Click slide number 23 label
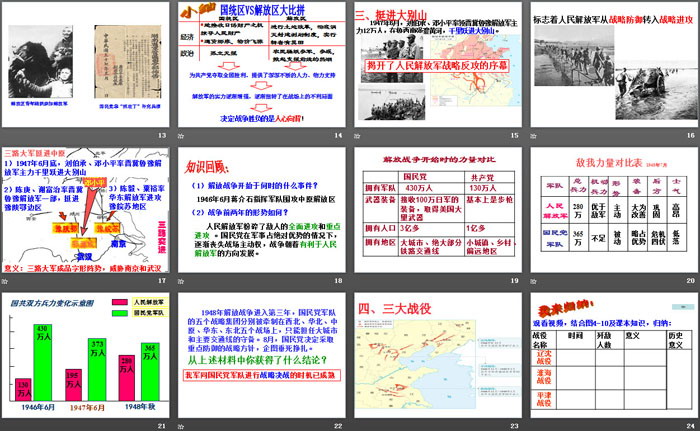The height and width of the screenshot is (431, 700). 515,426
